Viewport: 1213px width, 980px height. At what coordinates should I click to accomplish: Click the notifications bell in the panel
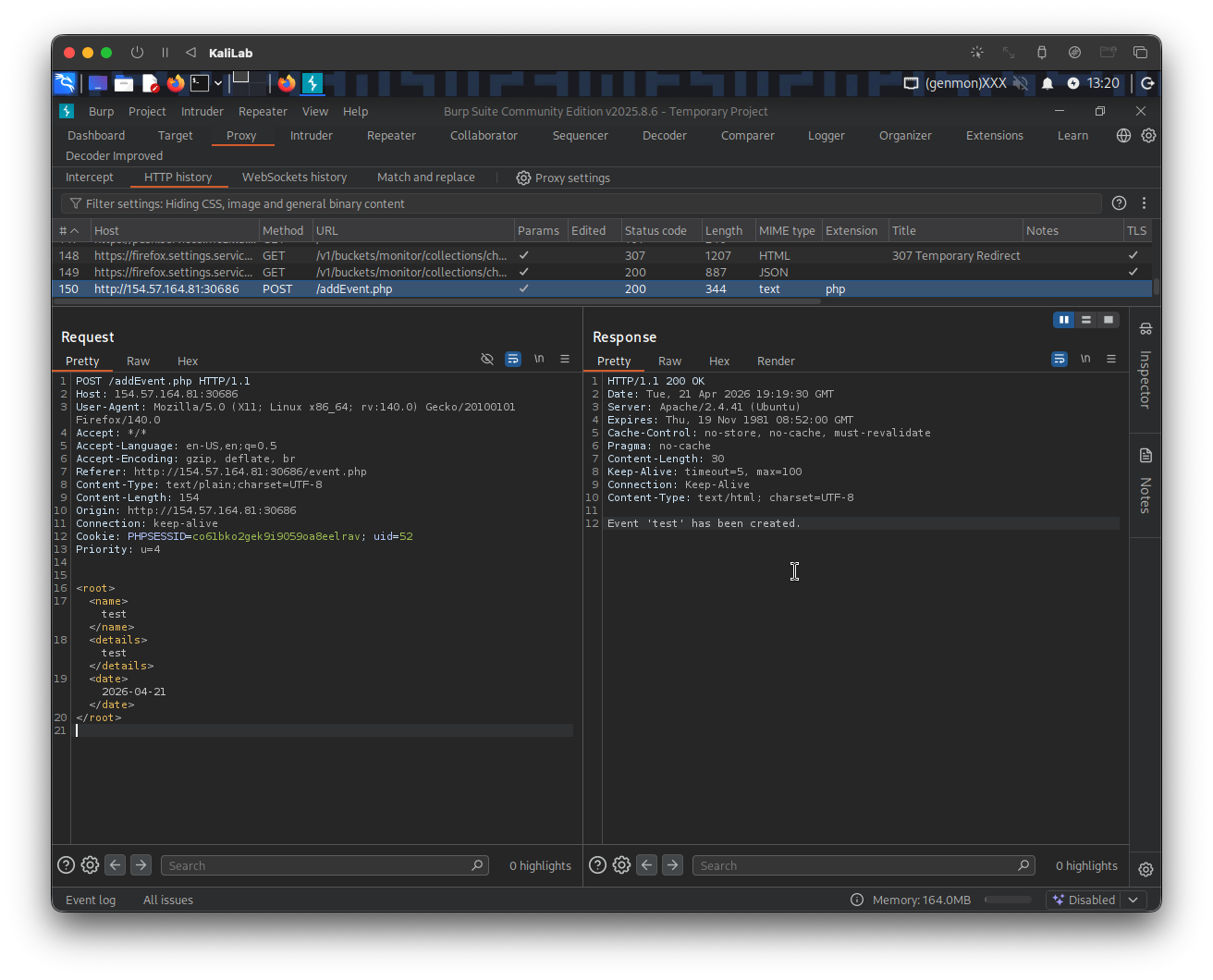click(1048, 83)
